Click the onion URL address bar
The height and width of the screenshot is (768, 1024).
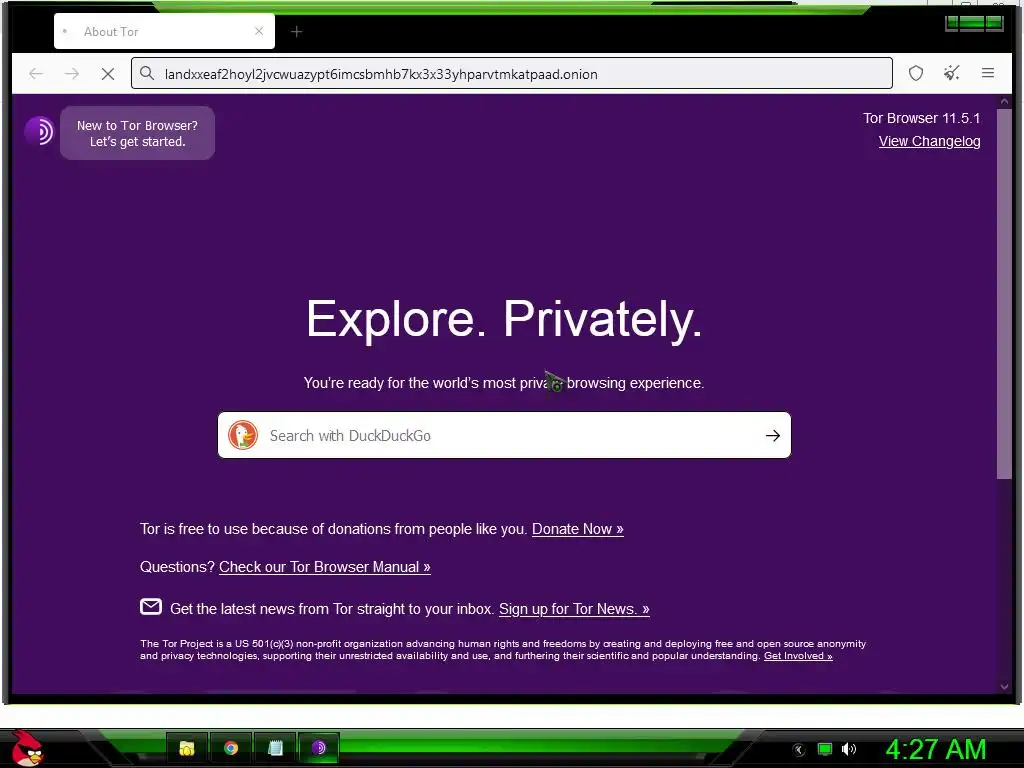[511, 73]
